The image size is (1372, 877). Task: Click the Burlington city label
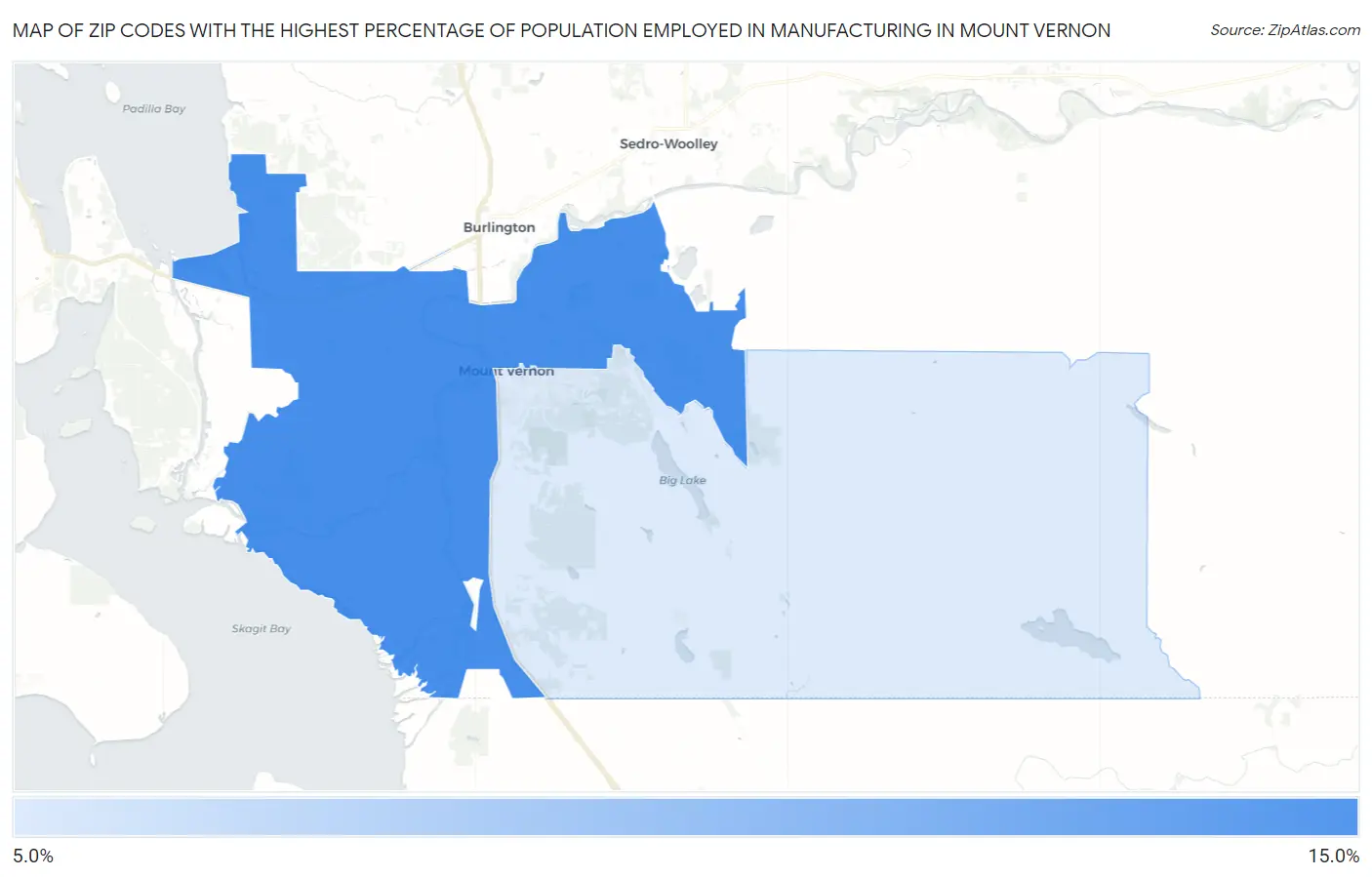[x=499, y=227]
